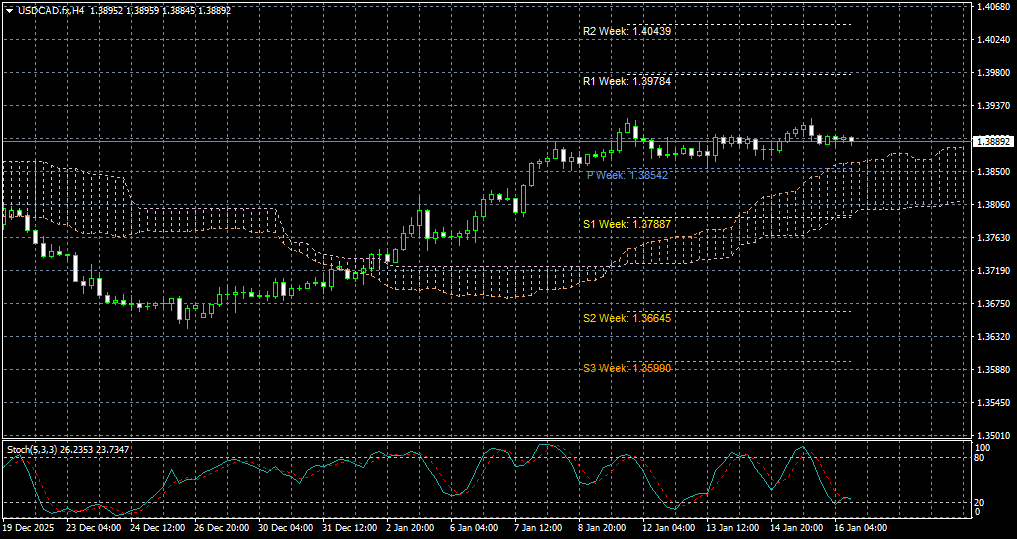Select the 14 Jan 20:00 time axis label
1017x539 pixels.
pos(798,528)
